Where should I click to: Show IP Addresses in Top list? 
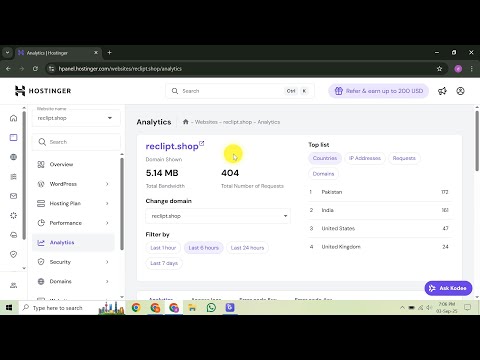point(365,158)
